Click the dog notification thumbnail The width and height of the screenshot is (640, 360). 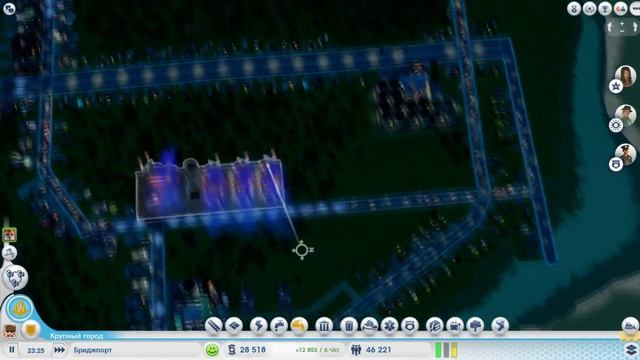pos(9,235)
